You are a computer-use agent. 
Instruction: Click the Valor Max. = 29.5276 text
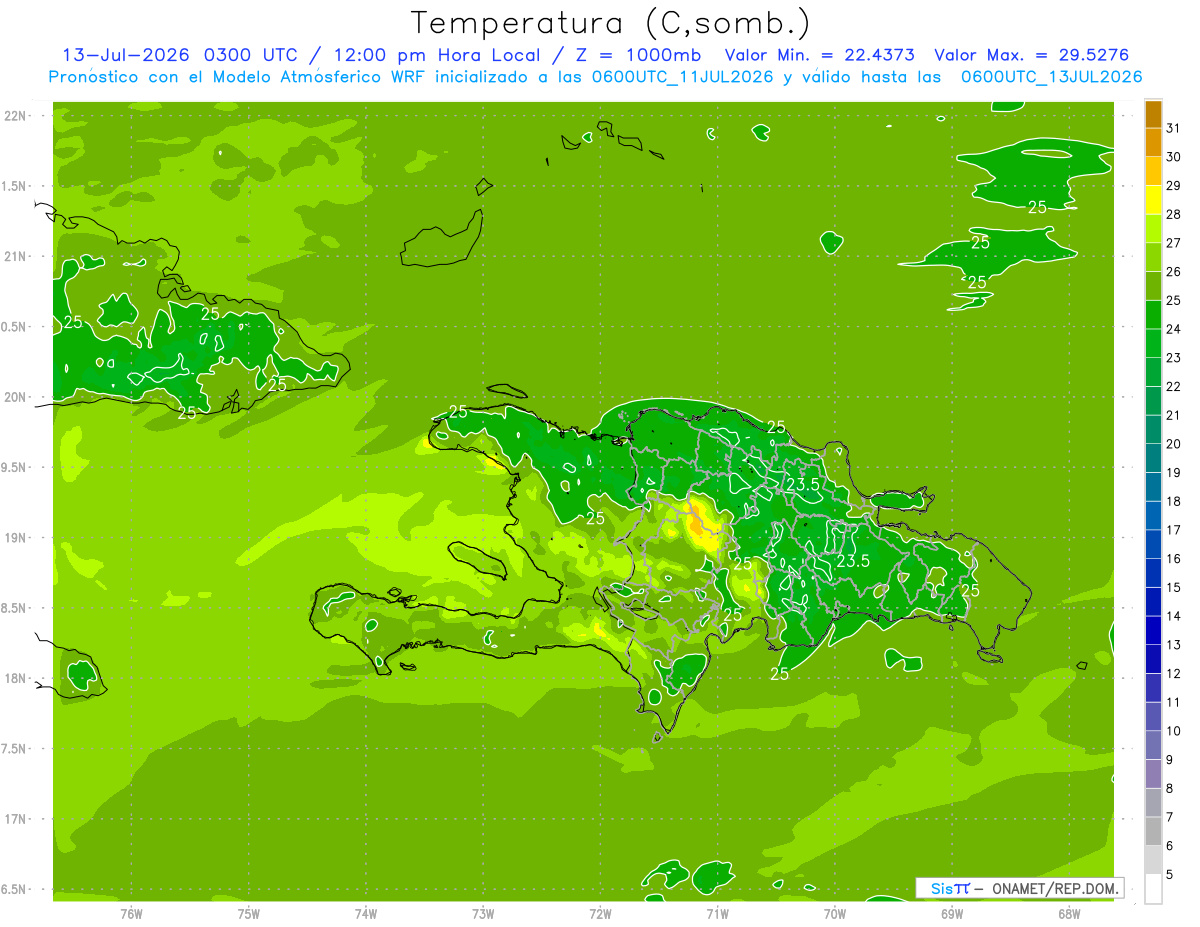coord(1032,55)
